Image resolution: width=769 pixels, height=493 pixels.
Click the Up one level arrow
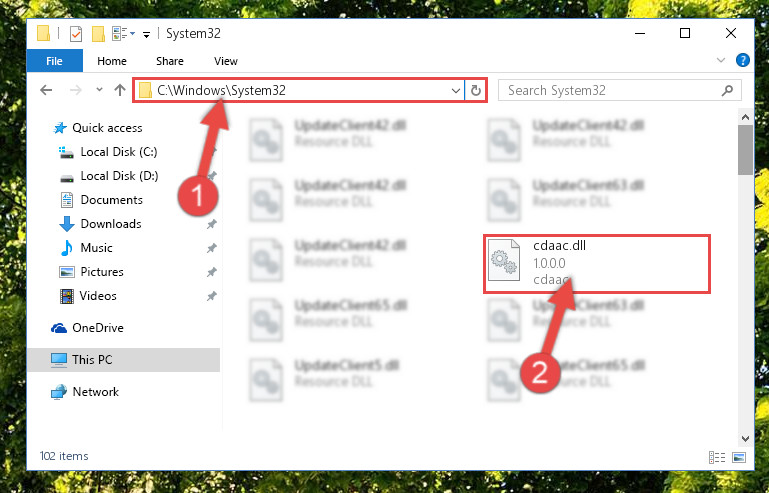120,90
